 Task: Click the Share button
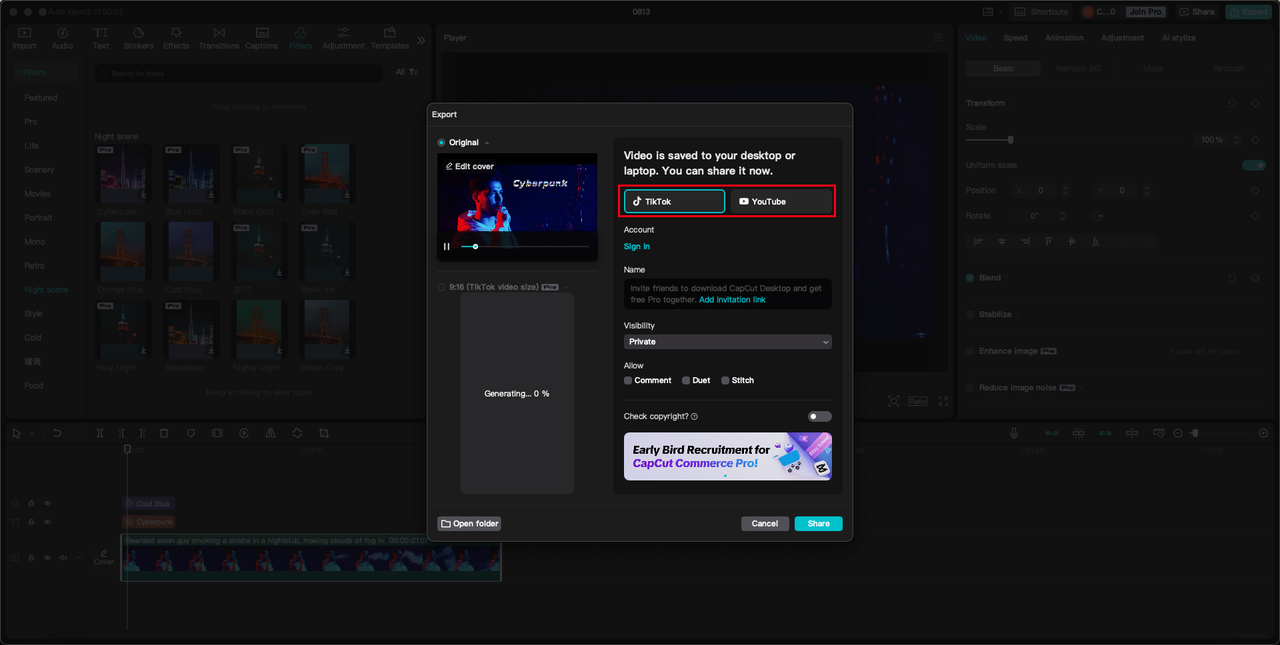(x=818, y=523)
